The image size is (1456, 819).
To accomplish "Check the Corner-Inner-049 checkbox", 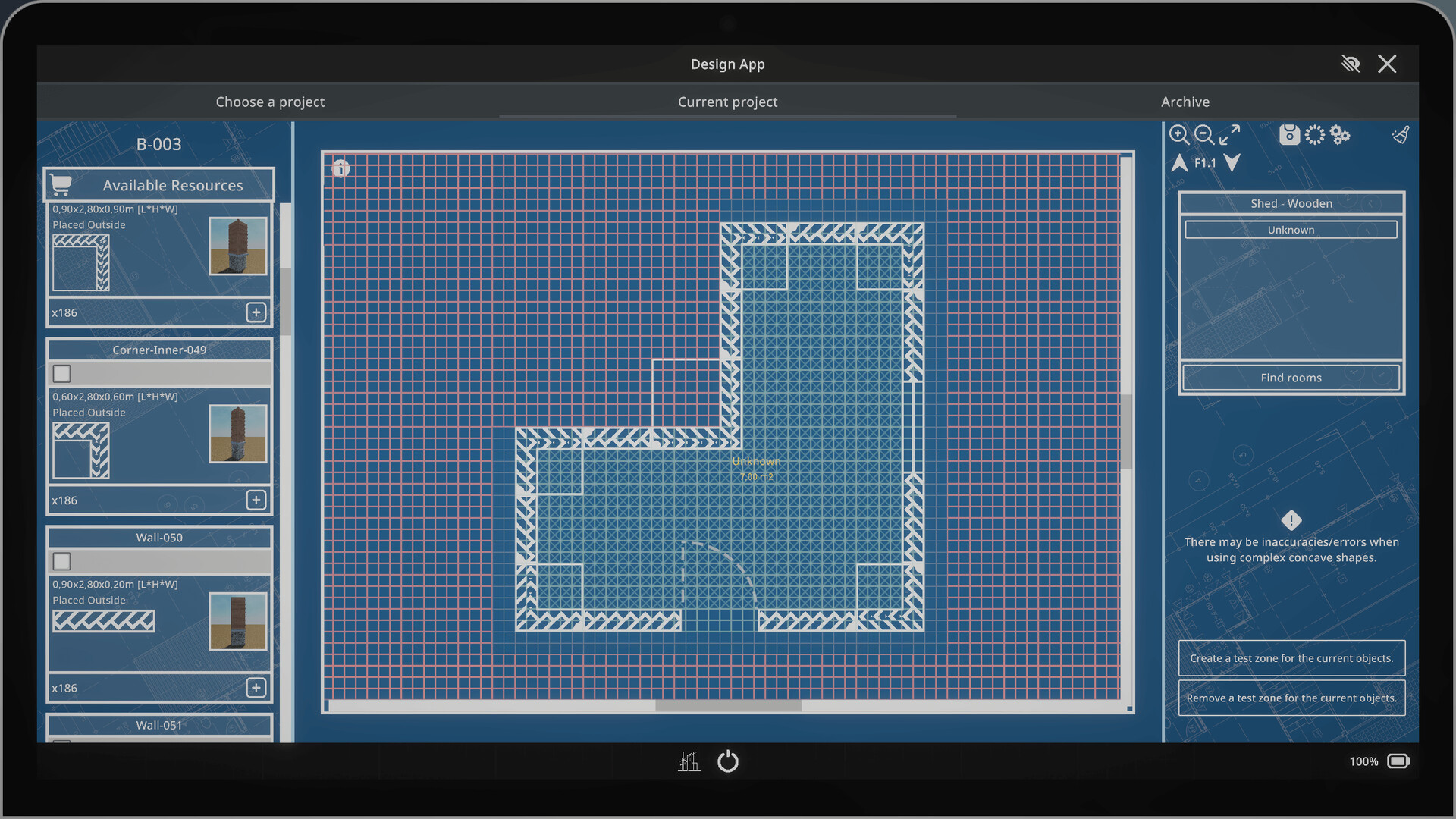I will point(61,373).
